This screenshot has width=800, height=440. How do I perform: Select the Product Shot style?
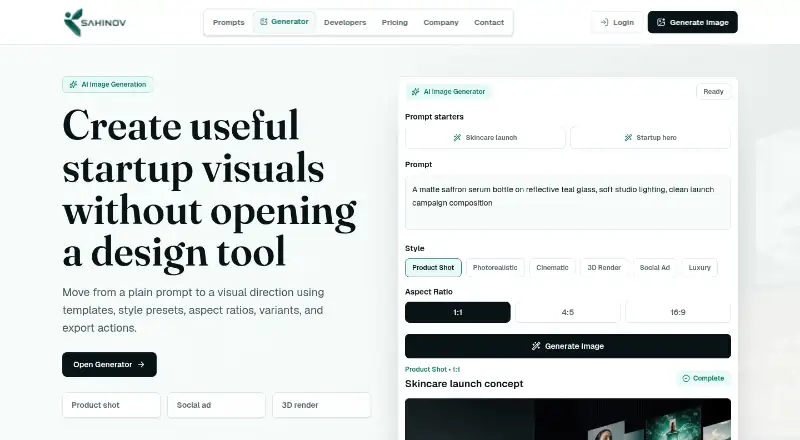pos(433,267)
